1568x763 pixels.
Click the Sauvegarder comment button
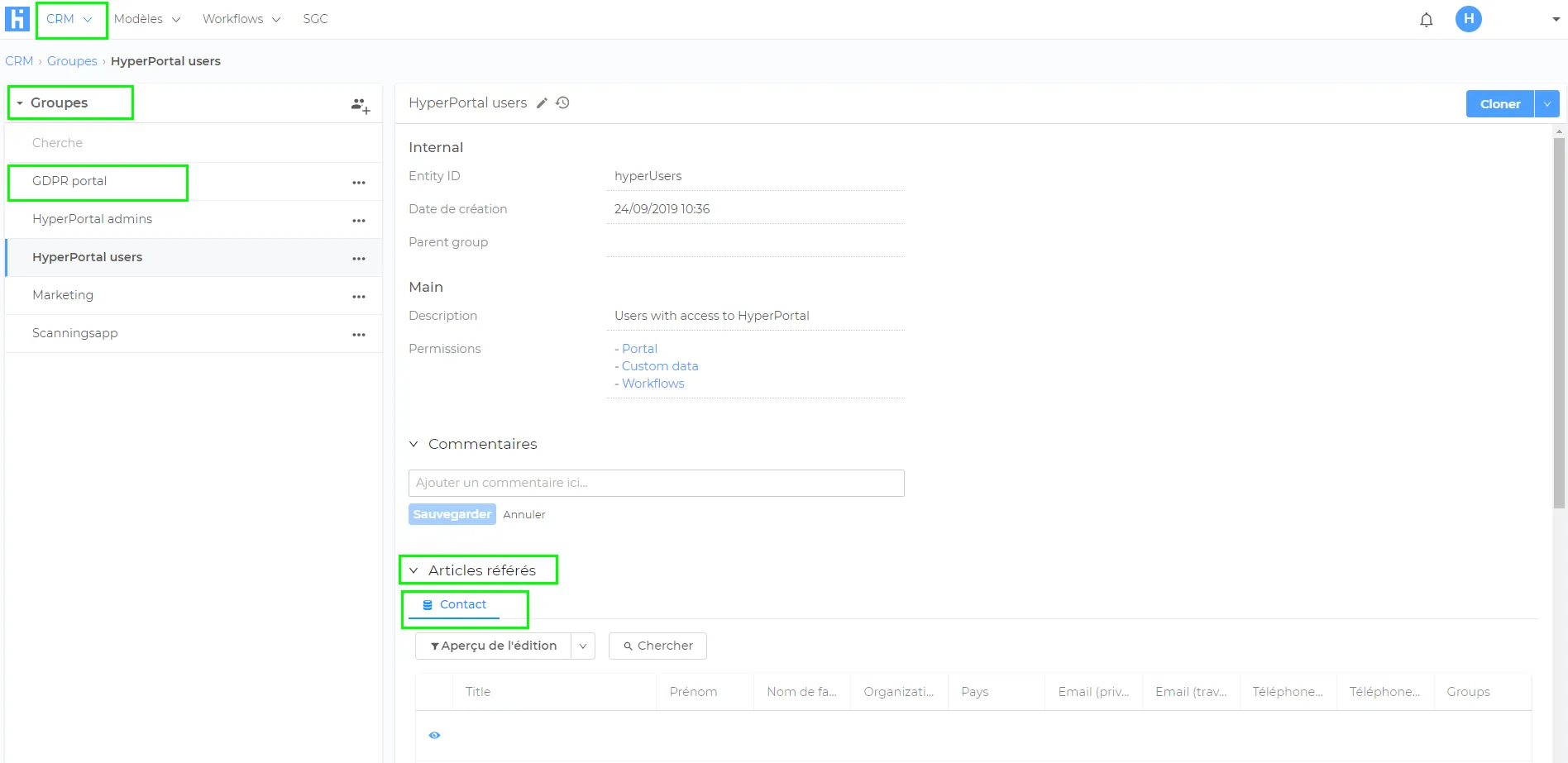point(452,514)
